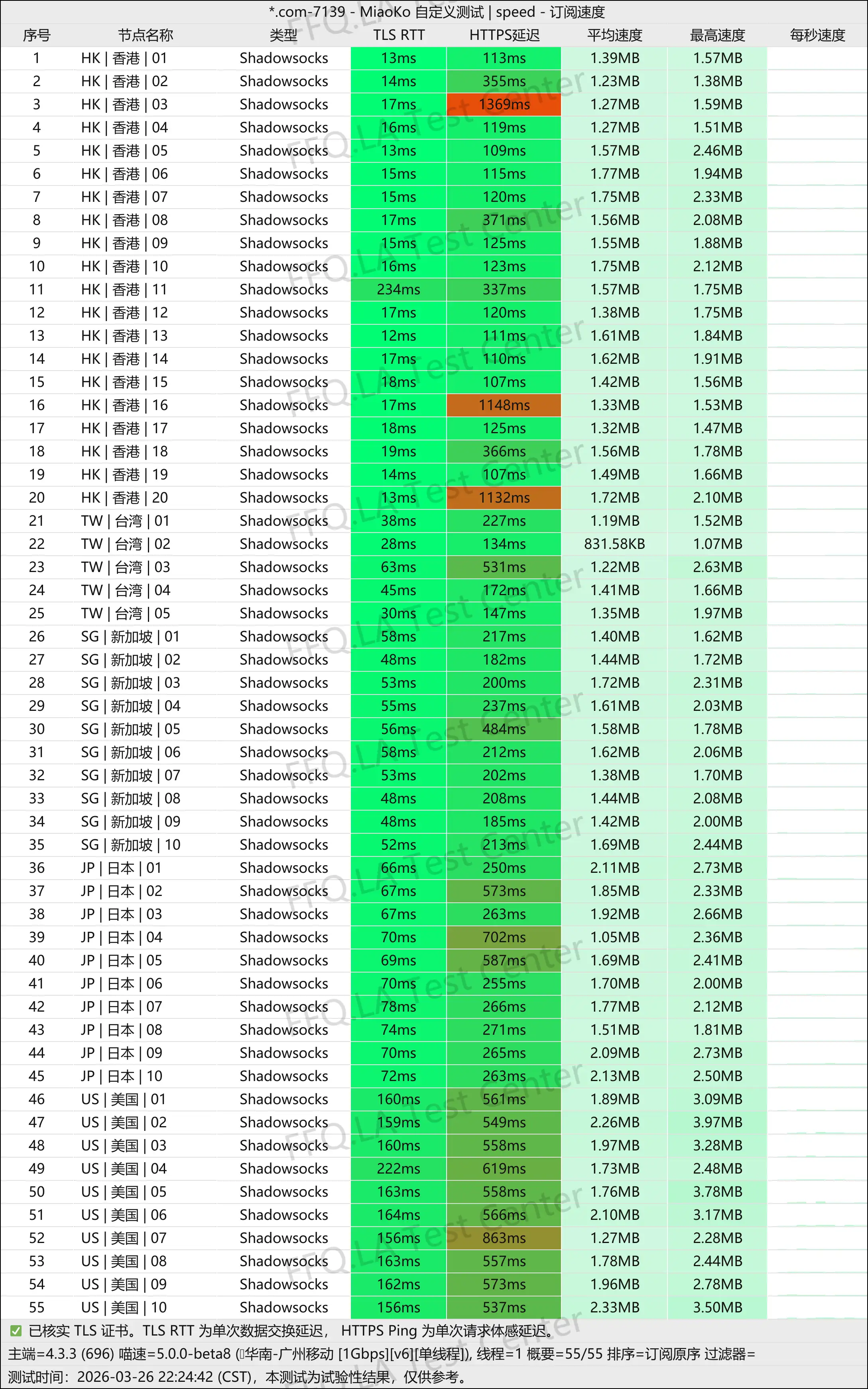The image size is (868, 1389).
Task: Click the green verified TLS certificate checkmark
Action: coord(16,1330)
